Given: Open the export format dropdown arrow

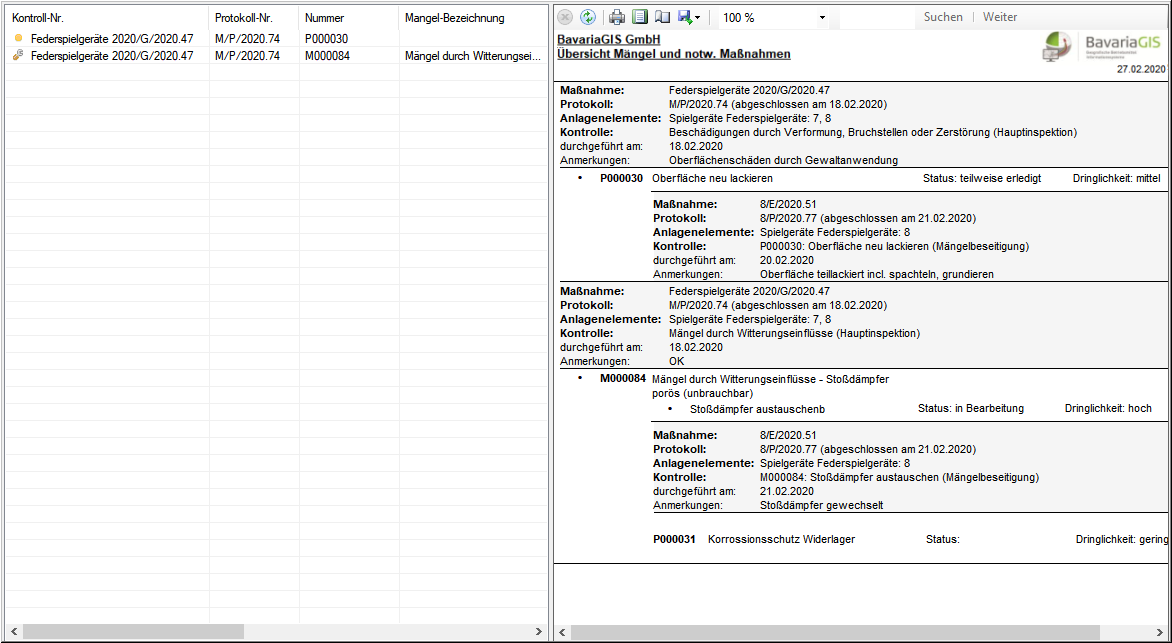Looking at the screenshot, I should pyautogui.click(x=697, y=17).
